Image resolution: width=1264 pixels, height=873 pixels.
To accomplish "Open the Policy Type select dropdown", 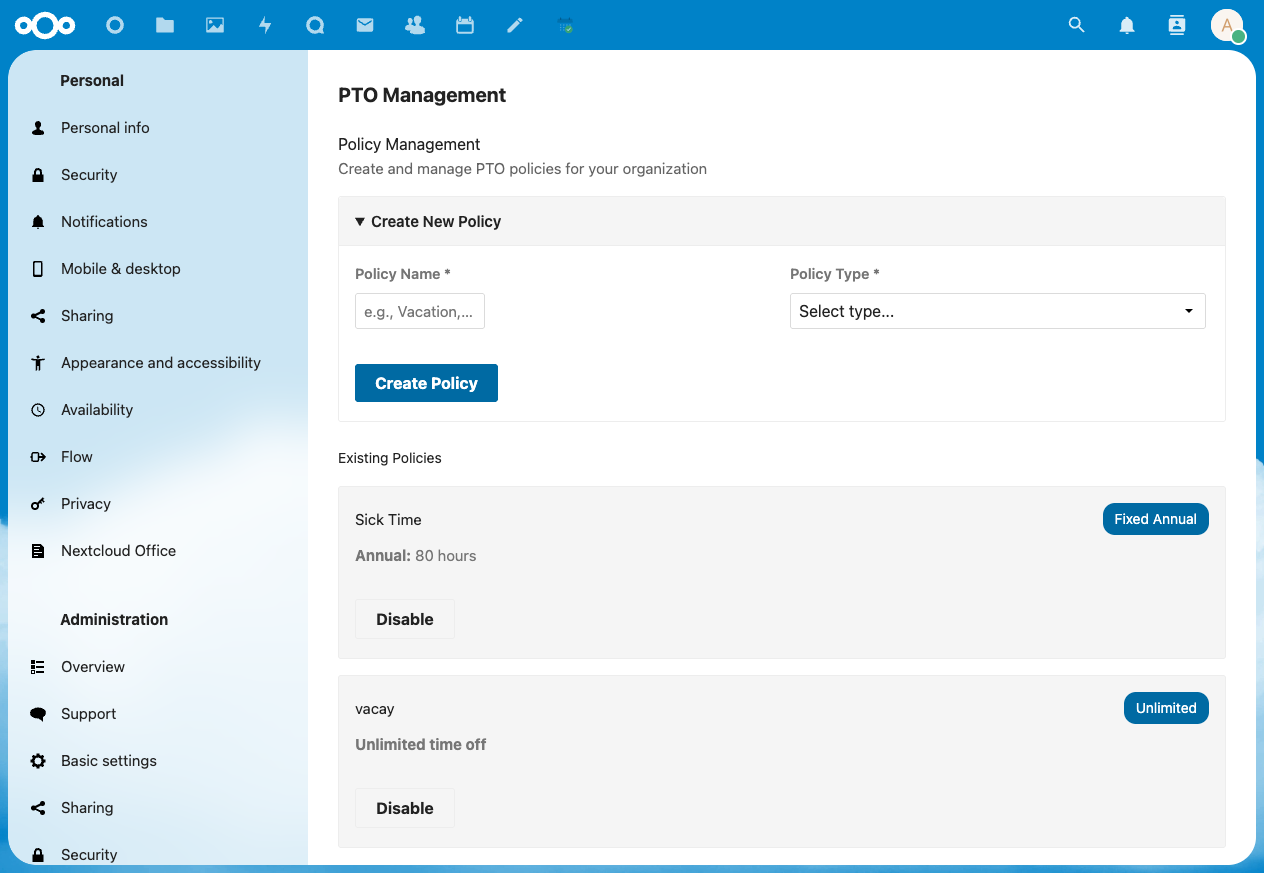I will (x=997, y=311).
